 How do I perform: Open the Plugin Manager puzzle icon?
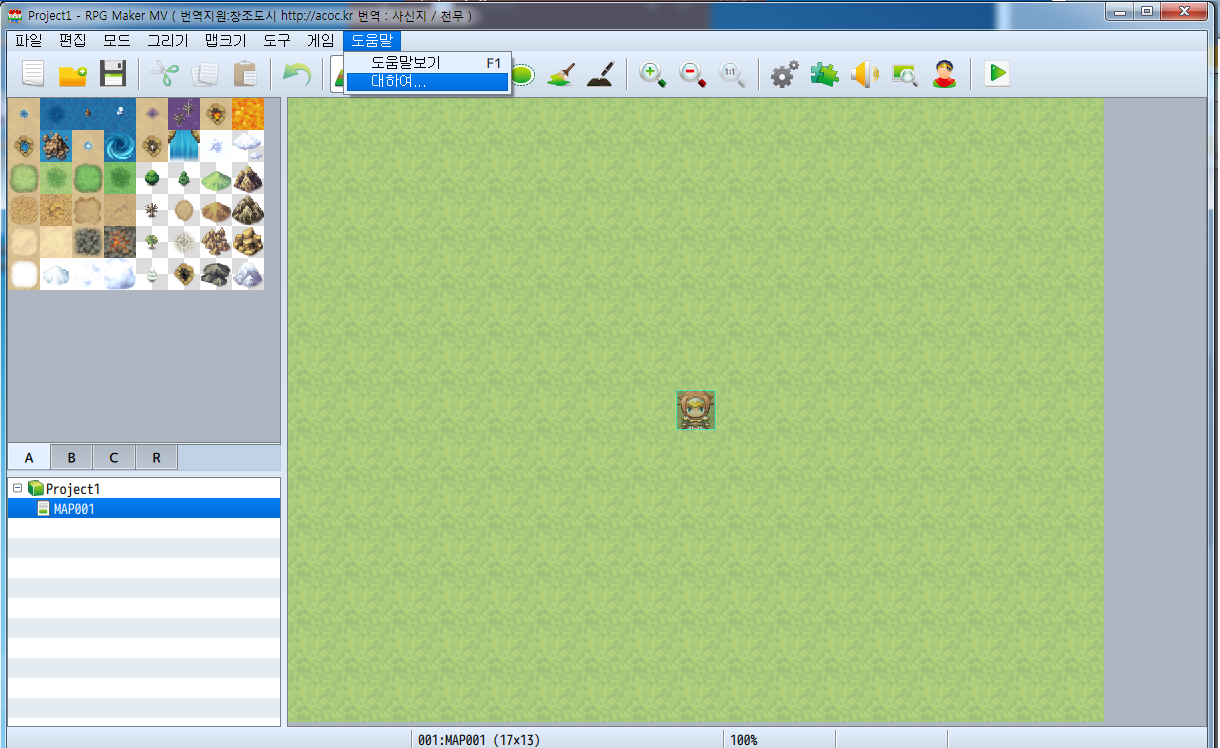[824, 74]
